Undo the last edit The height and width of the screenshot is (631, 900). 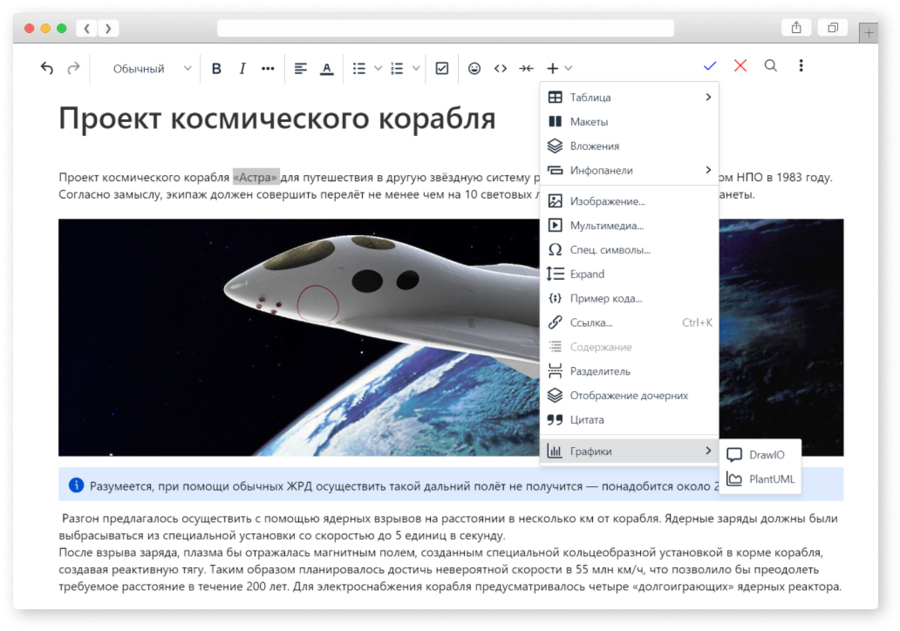(x=46, y=68)
